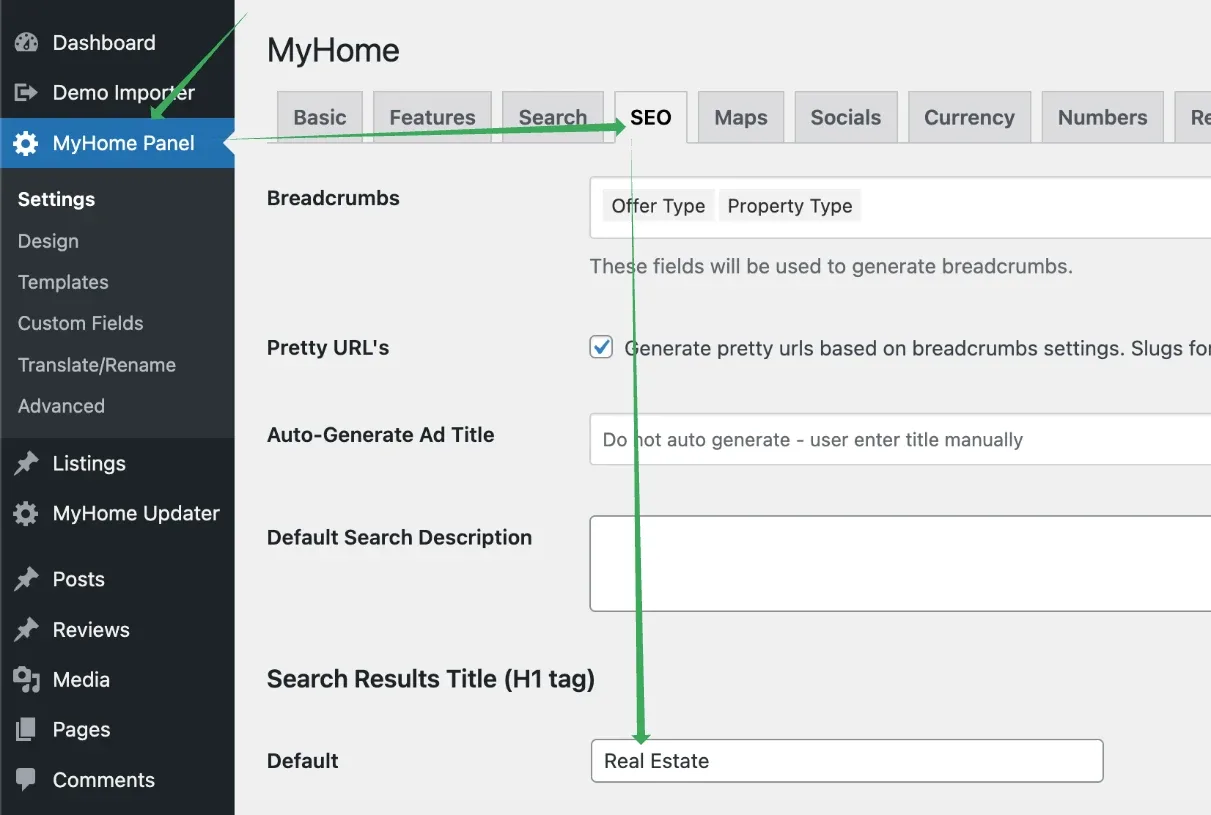The height and width of the screenshot is (815, 1211).
Task: Click the Breadcrumbs setting label
Action: tap(333, 198)
